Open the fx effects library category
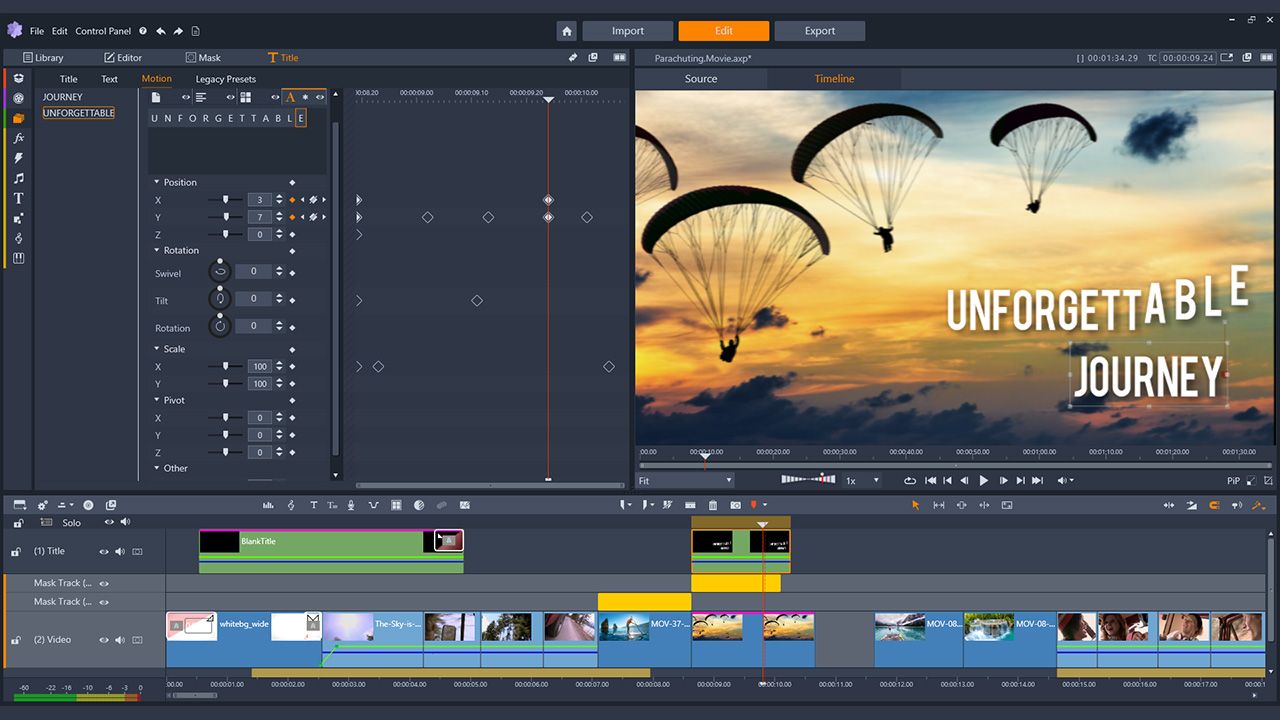 pyautogui.click(x=18, y=138)
